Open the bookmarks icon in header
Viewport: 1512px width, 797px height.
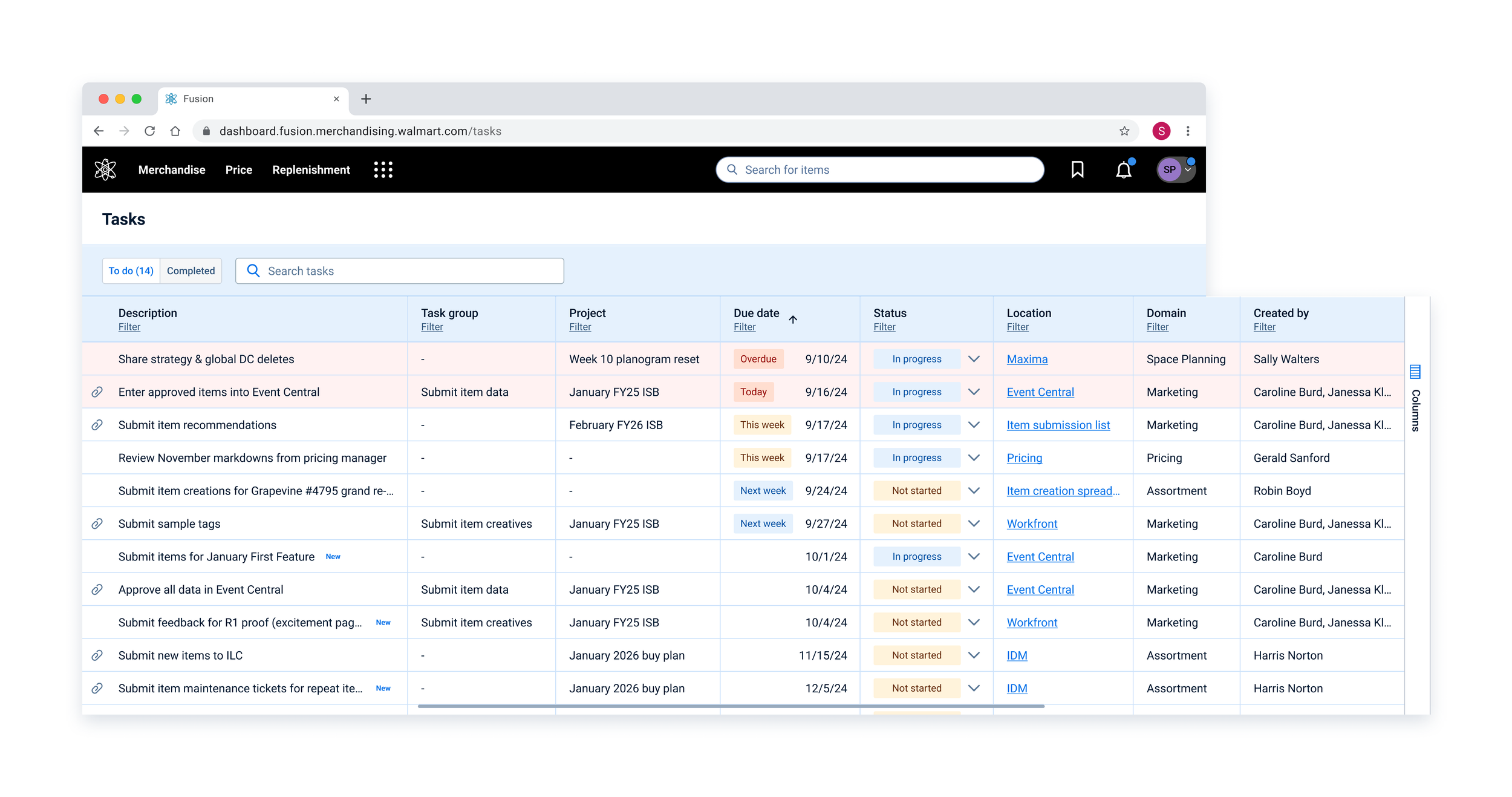click(1077, 169)
